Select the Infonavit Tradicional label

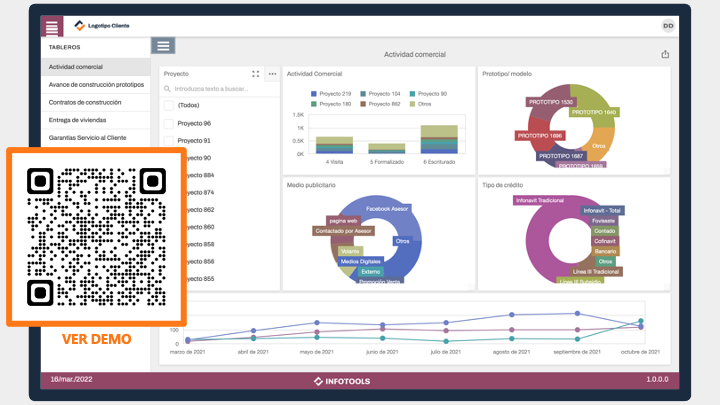(x=540, y=201)
